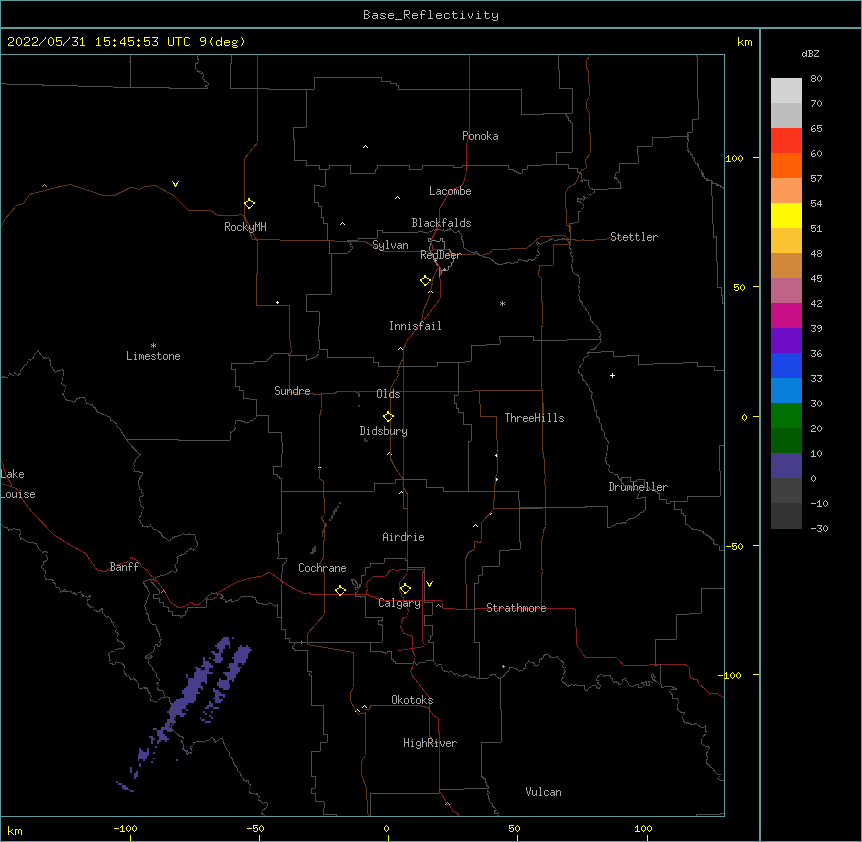
Task: Click the white plus marker north of Drumheller
Action: (612, 375)
